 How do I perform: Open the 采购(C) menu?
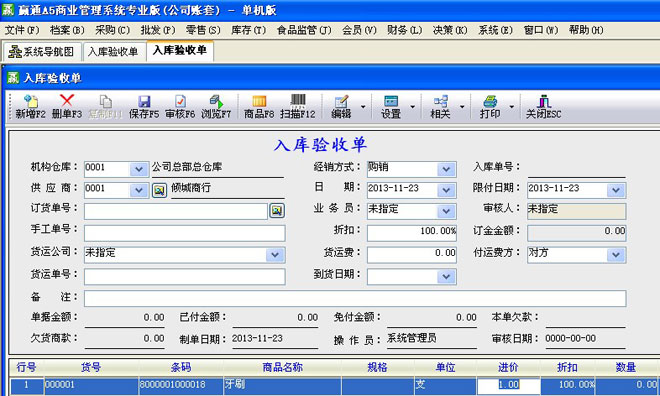pos(112,30)
